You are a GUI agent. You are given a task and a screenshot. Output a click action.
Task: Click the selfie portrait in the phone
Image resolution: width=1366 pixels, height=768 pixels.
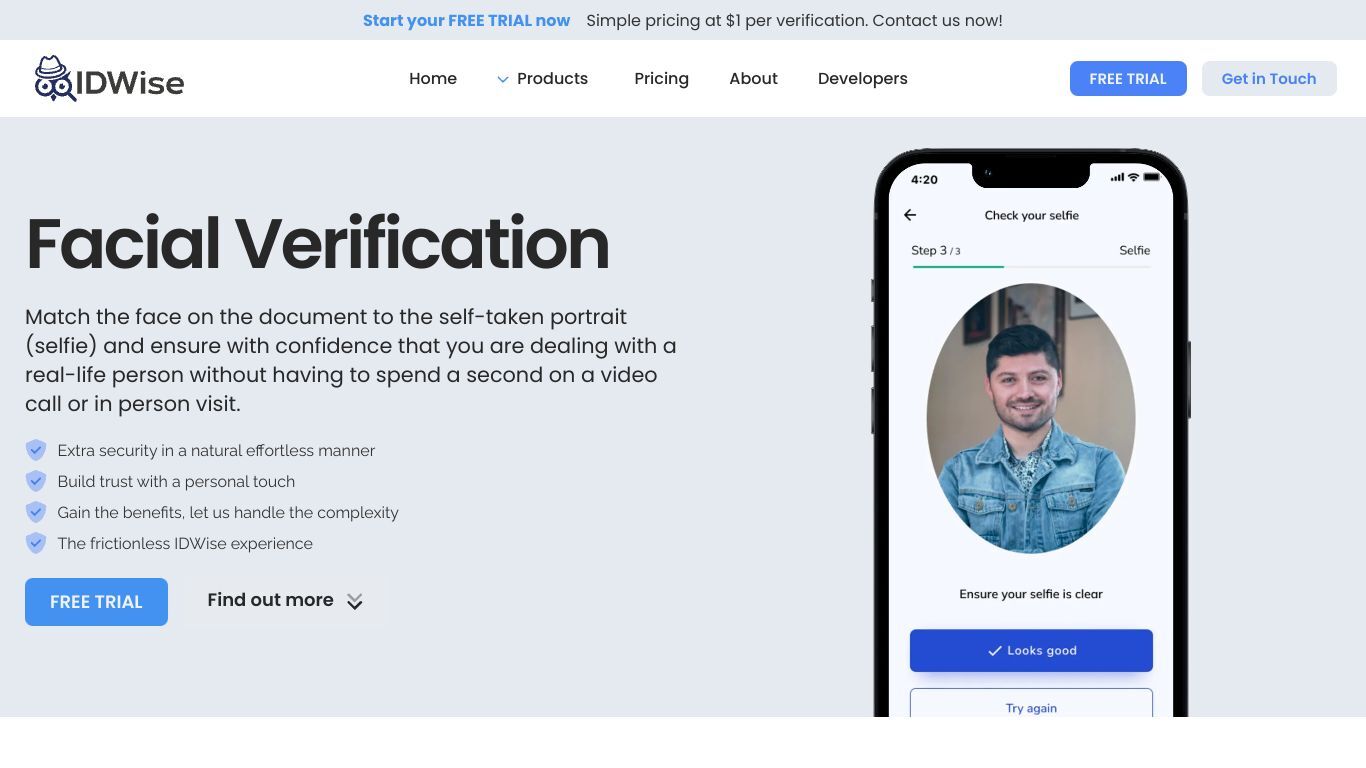point(1031,418)
